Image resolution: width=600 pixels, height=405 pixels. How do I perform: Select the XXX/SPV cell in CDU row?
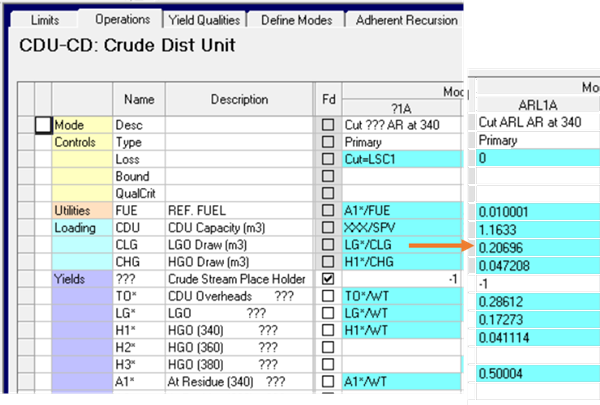[400, 228]
